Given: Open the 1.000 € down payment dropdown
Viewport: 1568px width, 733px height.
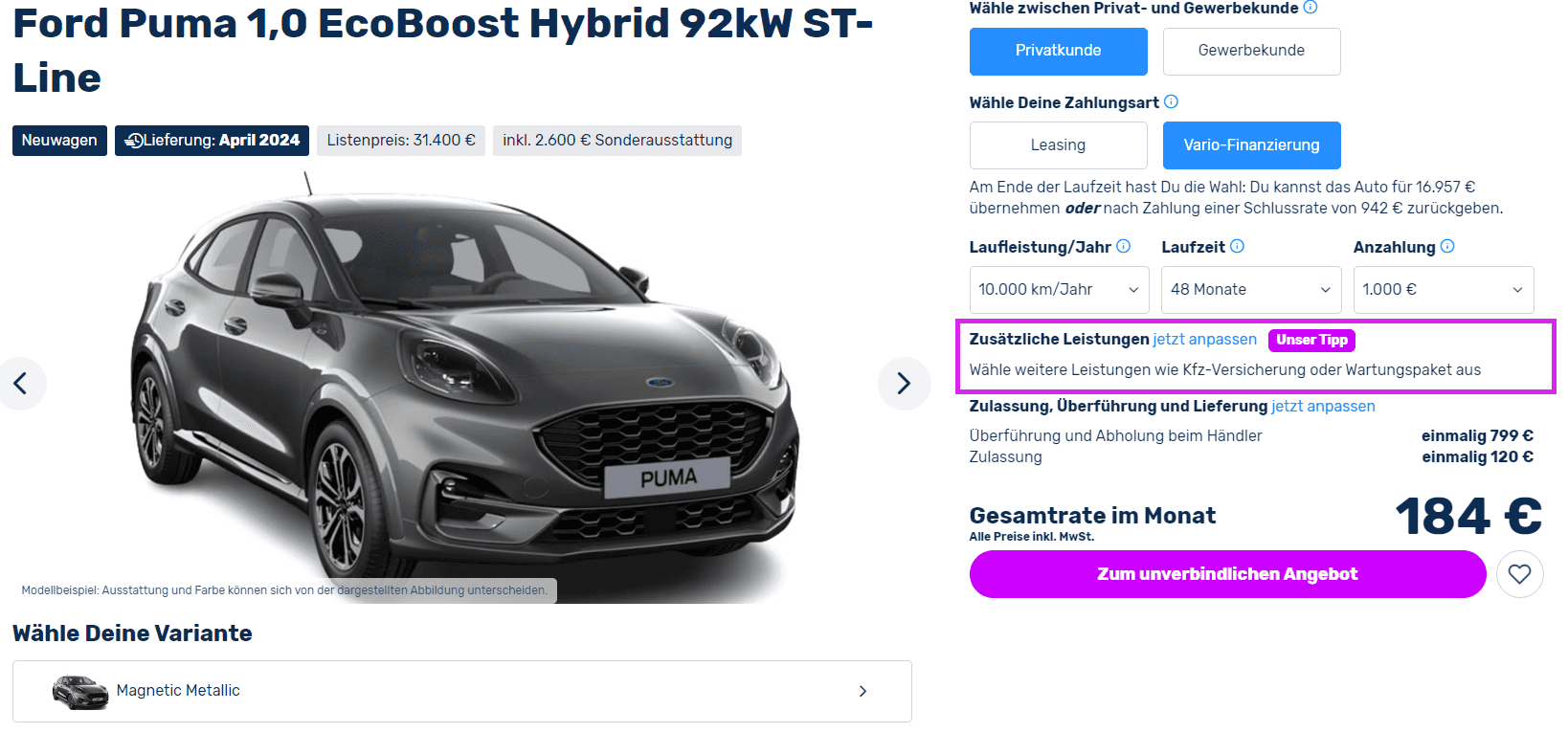Looking at the screenshot, I should pyautogui.click(x=1444, y=290).
